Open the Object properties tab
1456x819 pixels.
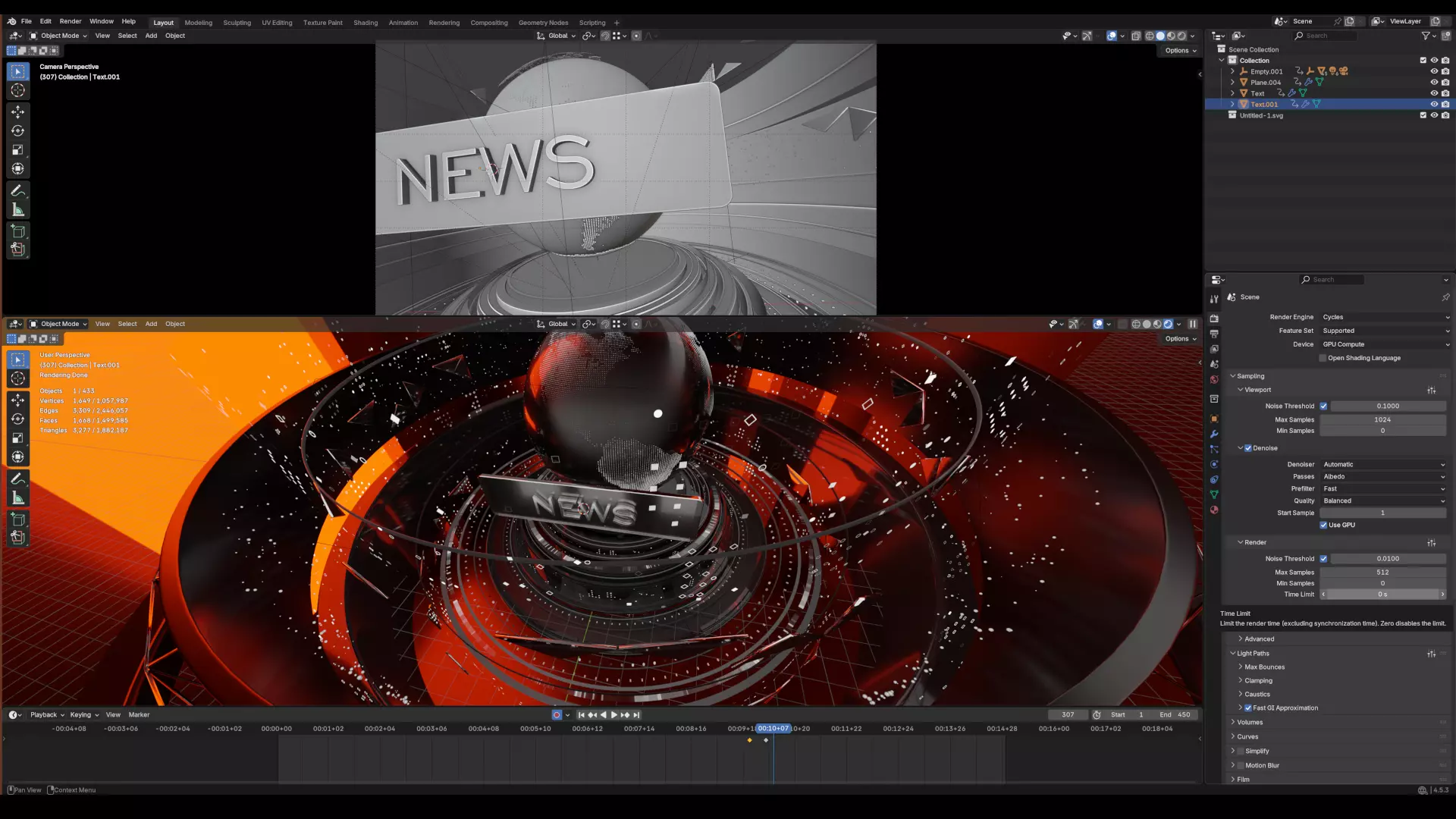tap(1214, 419)
